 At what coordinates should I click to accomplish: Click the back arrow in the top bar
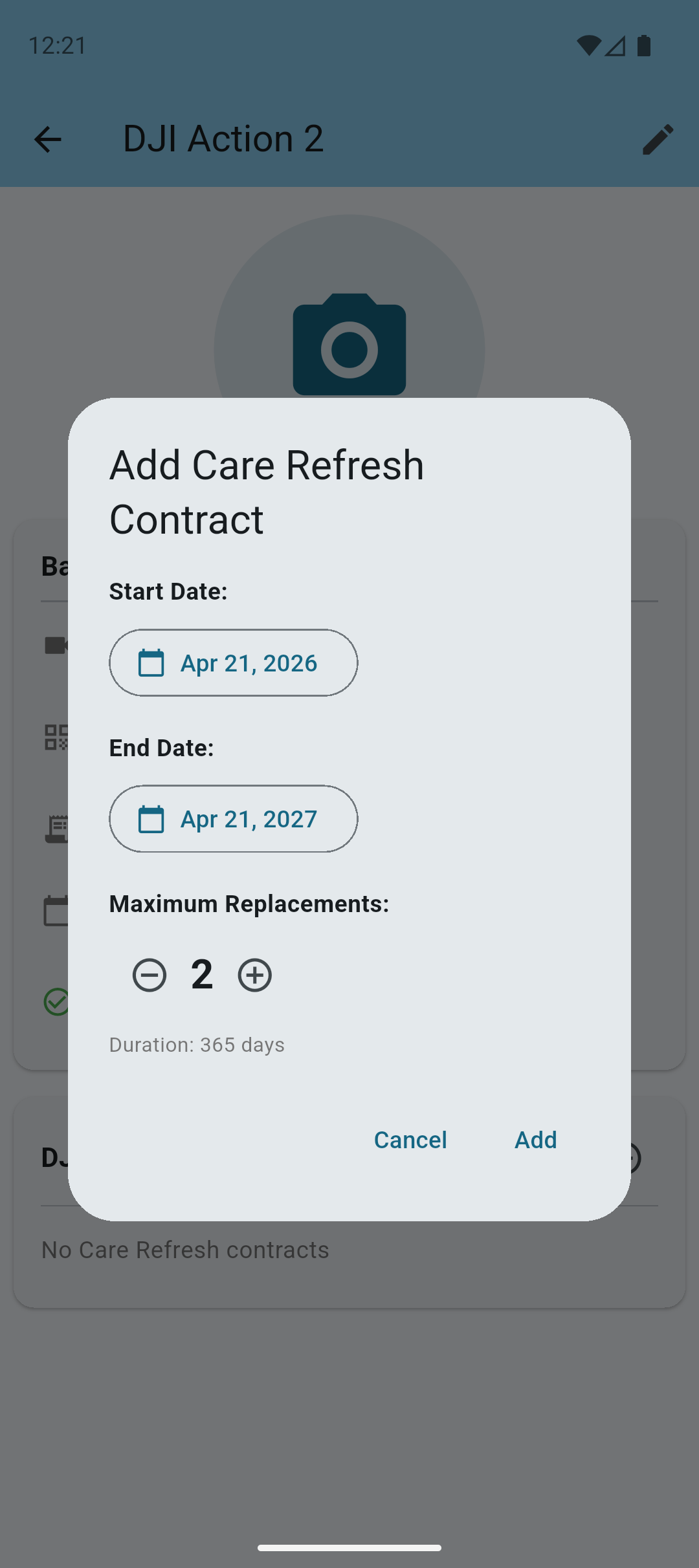click(47, 139)
